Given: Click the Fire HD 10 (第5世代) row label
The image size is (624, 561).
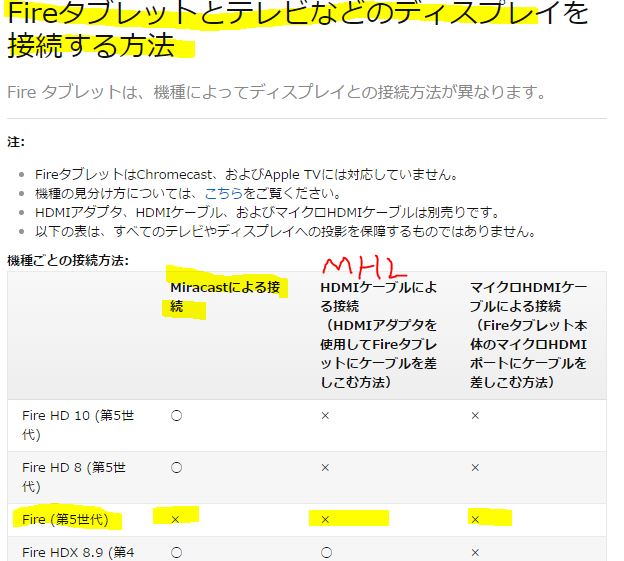Looking at the screenshot, I should coord(78,425).
